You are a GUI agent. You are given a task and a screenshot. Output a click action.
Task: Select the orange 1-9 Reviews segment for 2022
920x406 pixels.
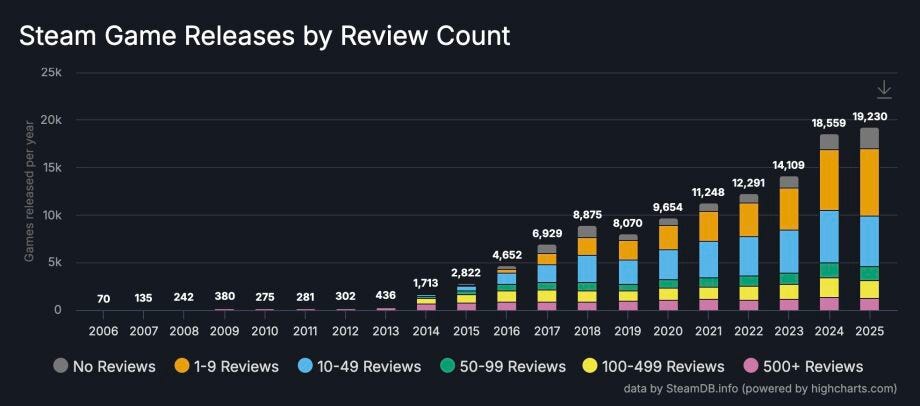(x=749, y=220)
